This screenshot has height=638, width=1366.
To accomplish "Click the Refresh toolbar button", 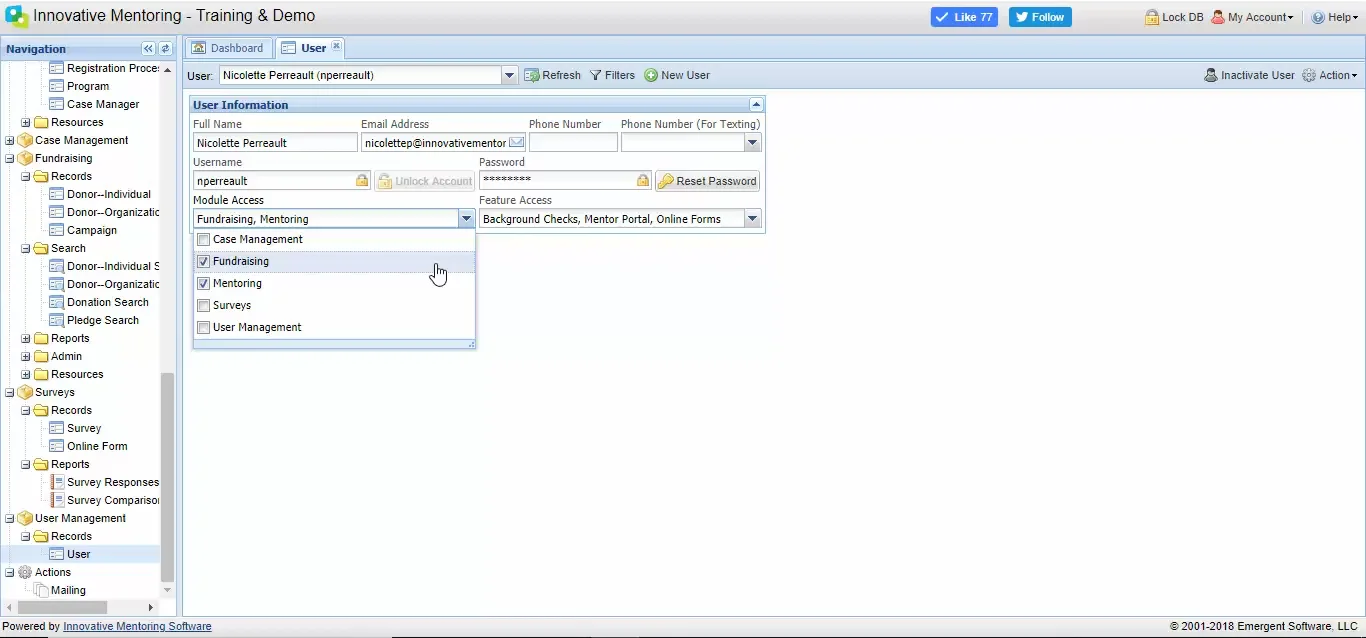I will click(553, 75).
